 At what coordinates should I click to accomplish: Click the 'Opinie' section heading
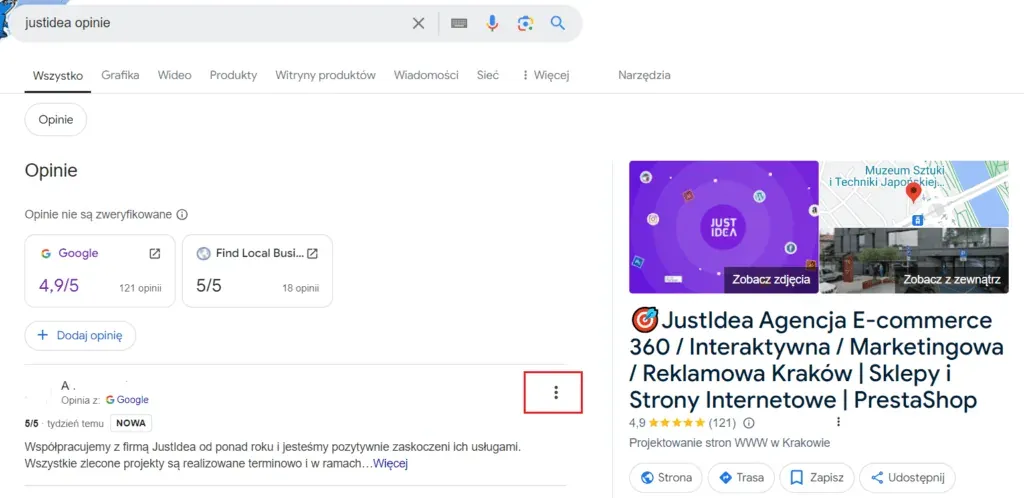(x=51, y=171)
